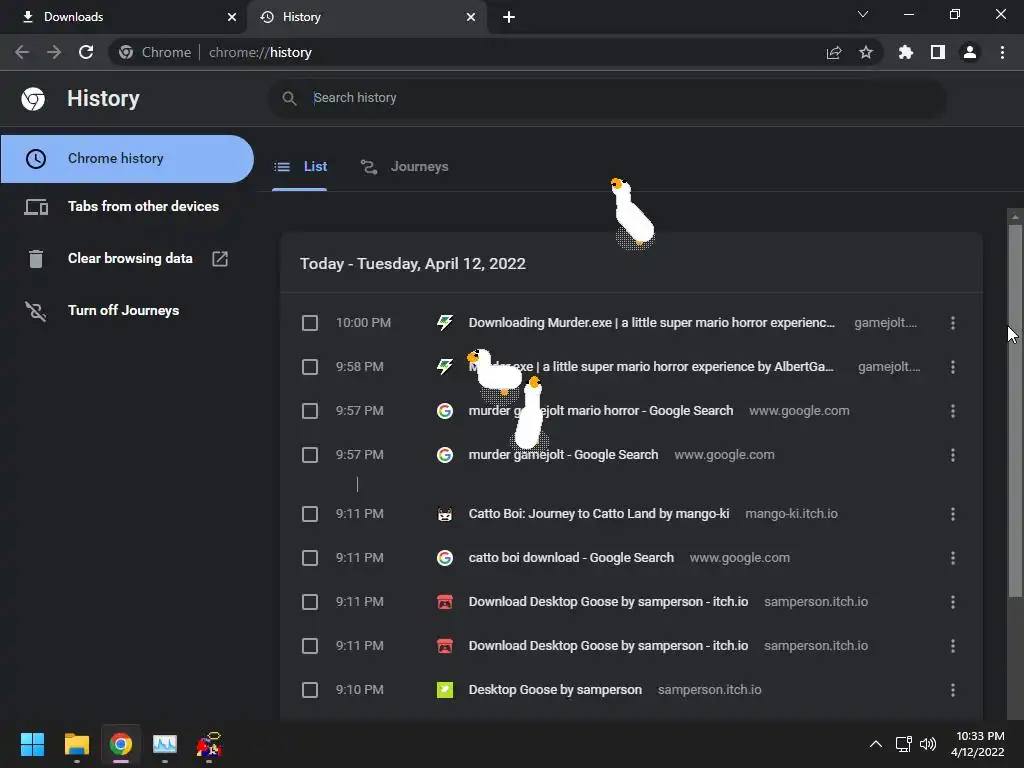Switch to the Journeys tab
The width and height of the screenshot is (1024, 768).
tap(405, 167)
